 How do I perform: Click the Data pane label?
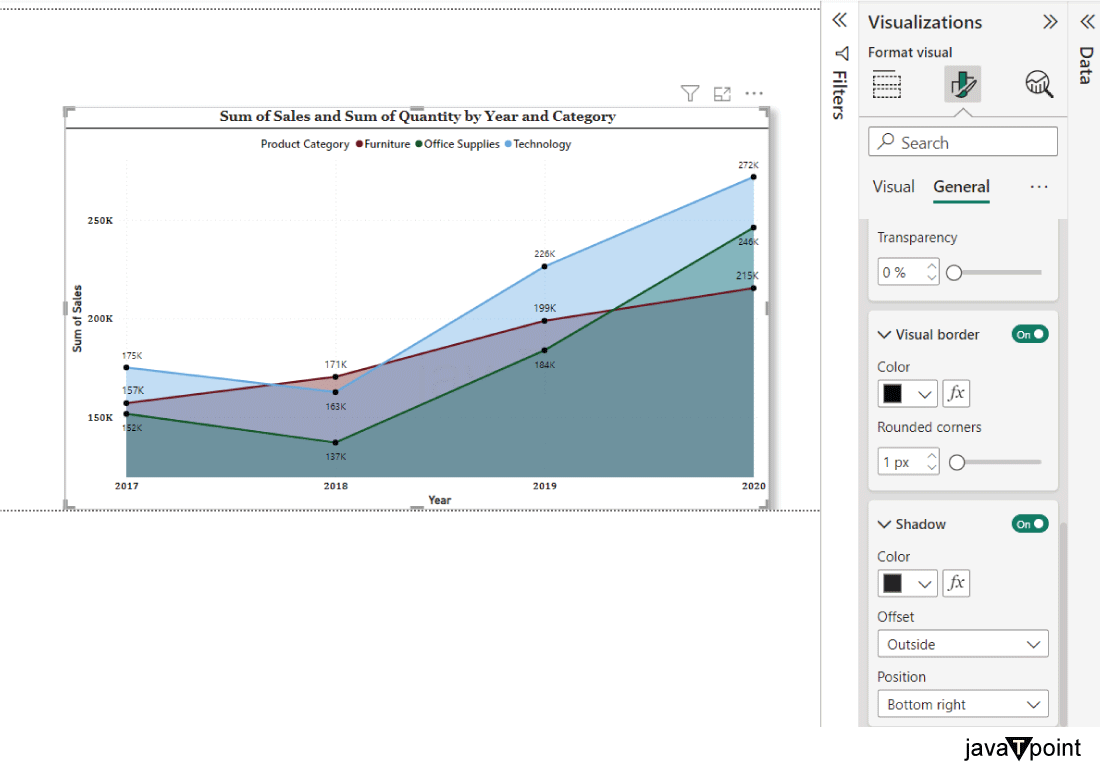point(1086,65)
